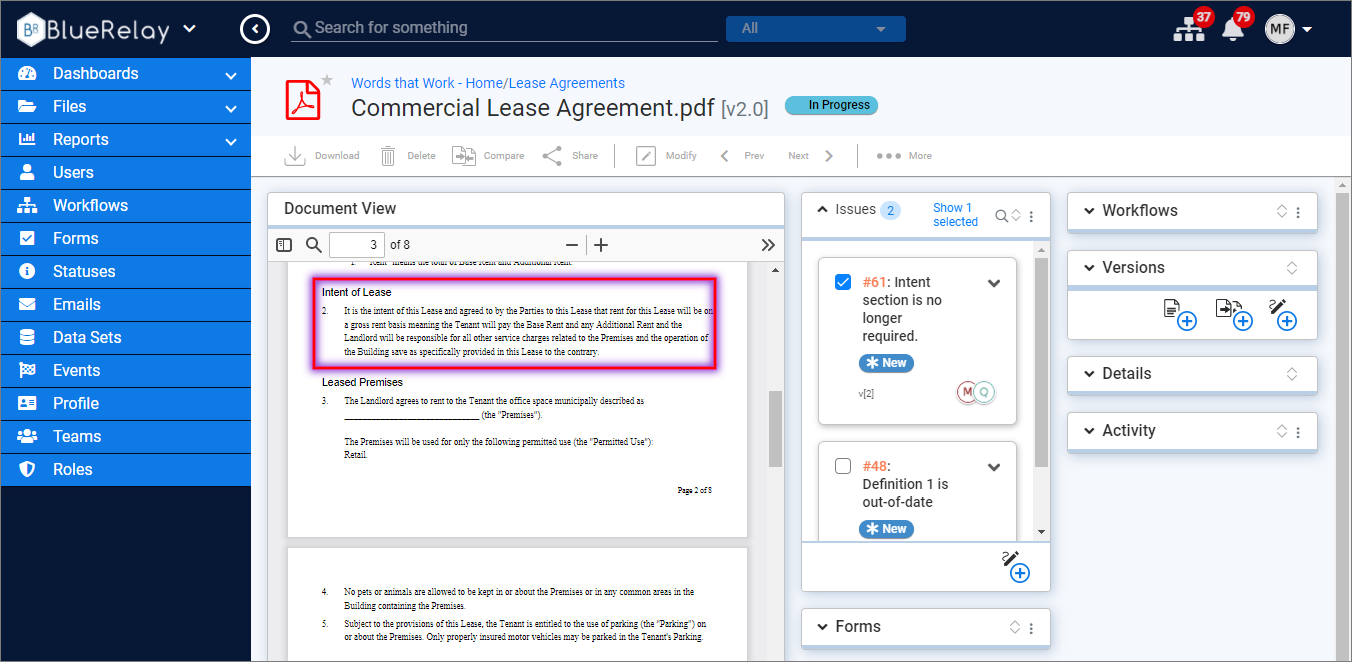Viewport: 1352px width, 662px height.
Task: Toggle the document viewer sidebar panel icon
Action: coord(284,245)
